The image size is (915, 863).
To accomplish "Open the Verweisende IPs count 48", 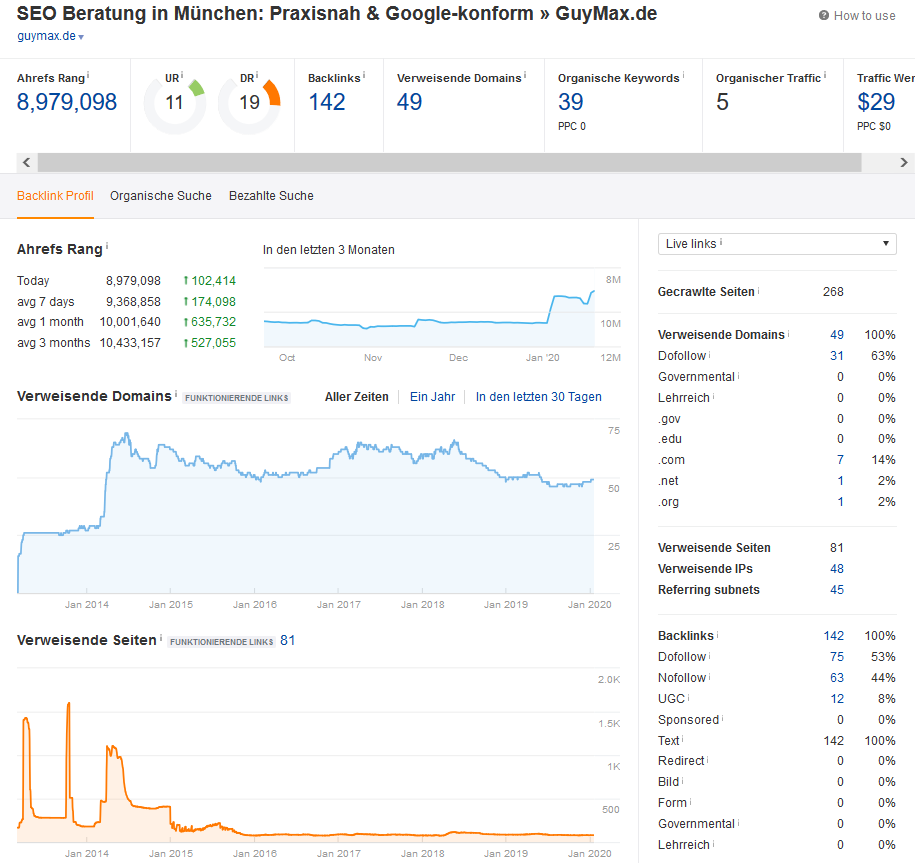I will click(837, 569).
